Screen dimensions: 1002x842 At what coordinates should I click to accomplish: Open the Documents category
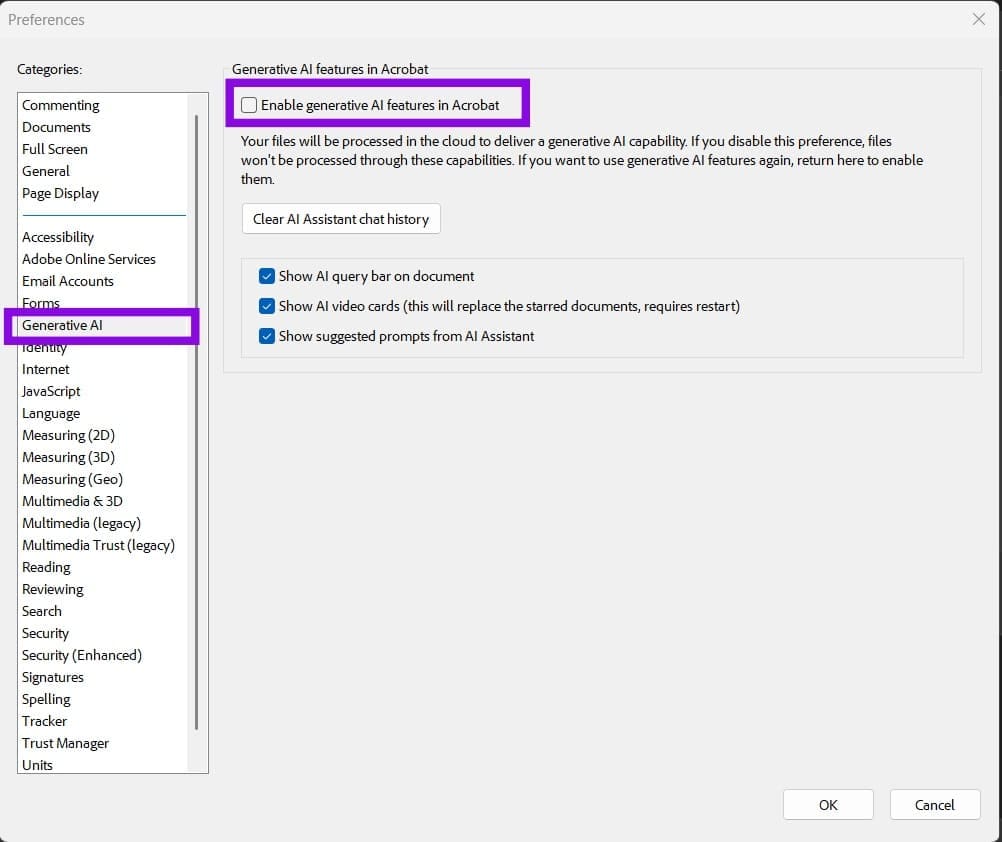tap(56, 127)
